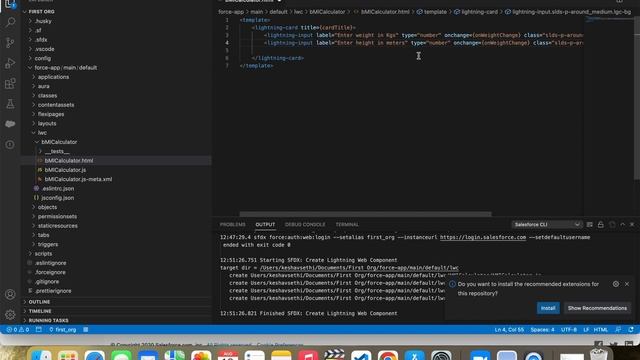Expand the triggers folder
Image resolution: width=640 pixels, height=360 pixels.
(x=48, y=244)
